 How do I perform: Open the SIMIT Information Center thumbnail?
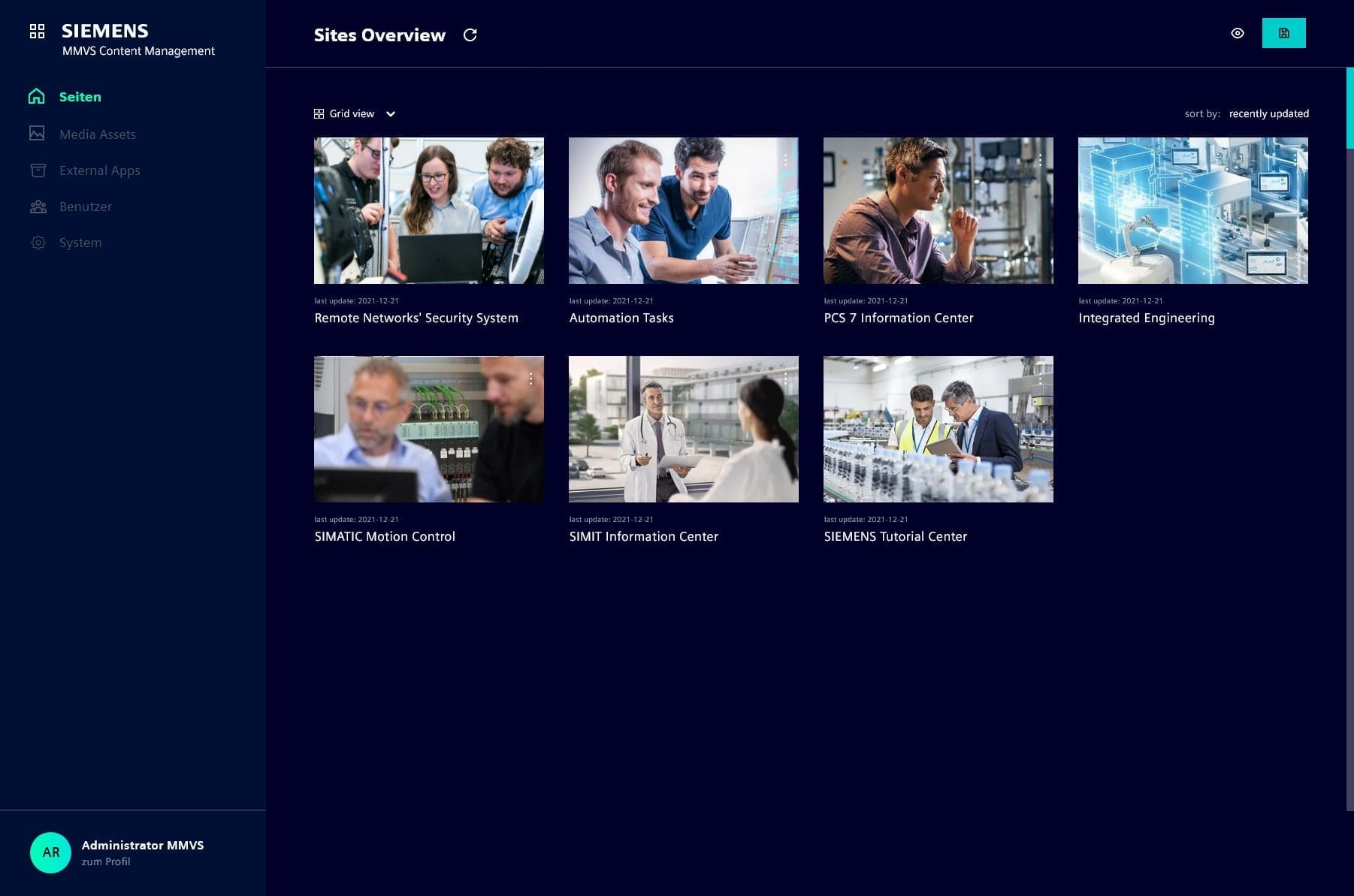[x=684, y=429]
